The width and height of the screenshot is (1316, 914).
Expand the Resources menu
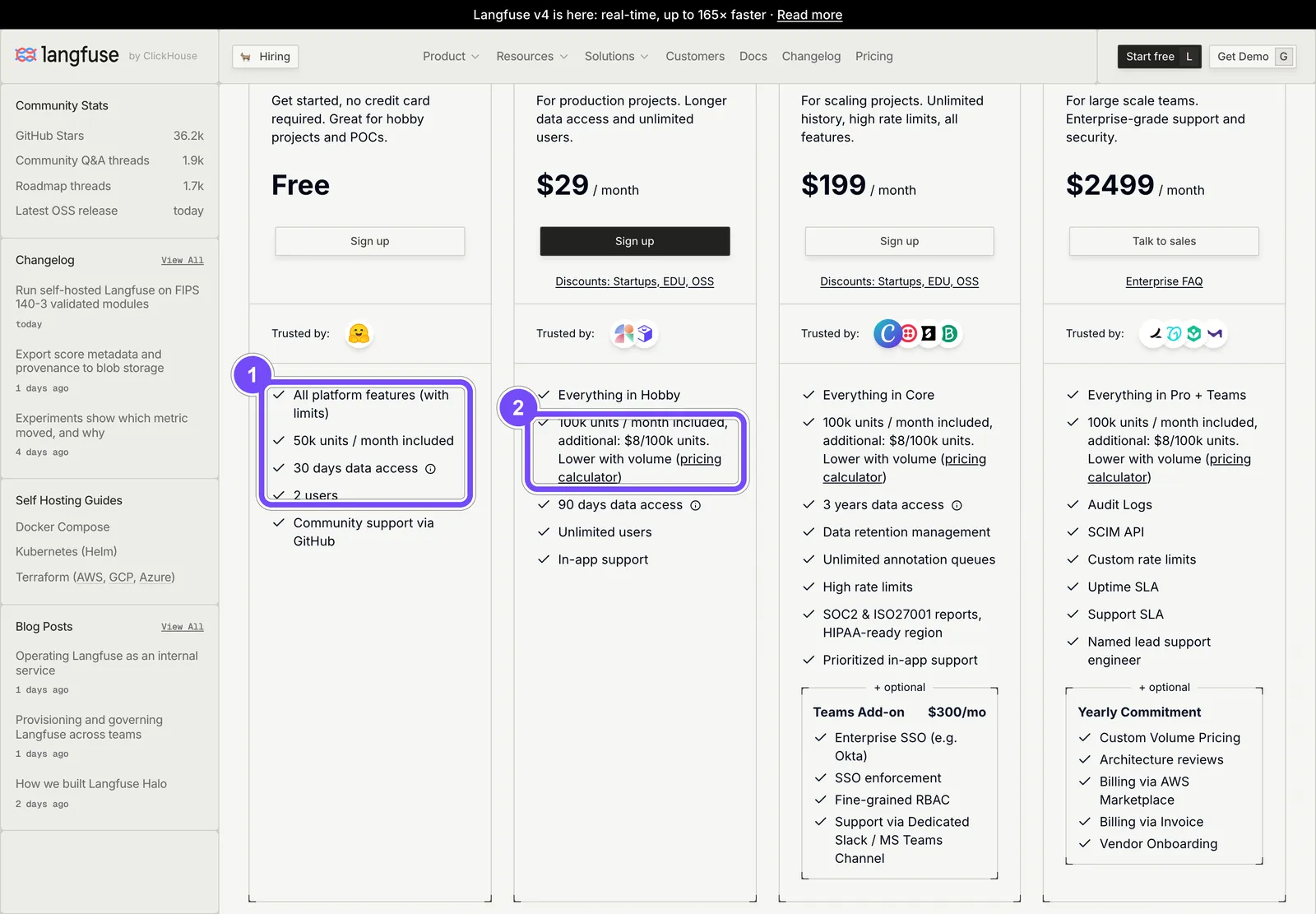point(532,56)
